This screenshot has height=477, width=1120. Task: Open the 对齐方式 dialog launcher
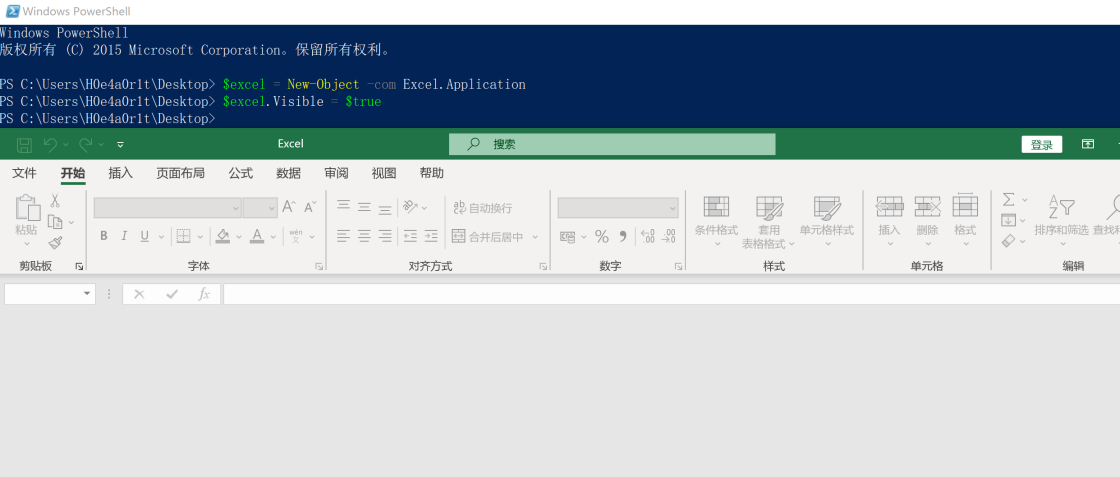tap(544, 266)
